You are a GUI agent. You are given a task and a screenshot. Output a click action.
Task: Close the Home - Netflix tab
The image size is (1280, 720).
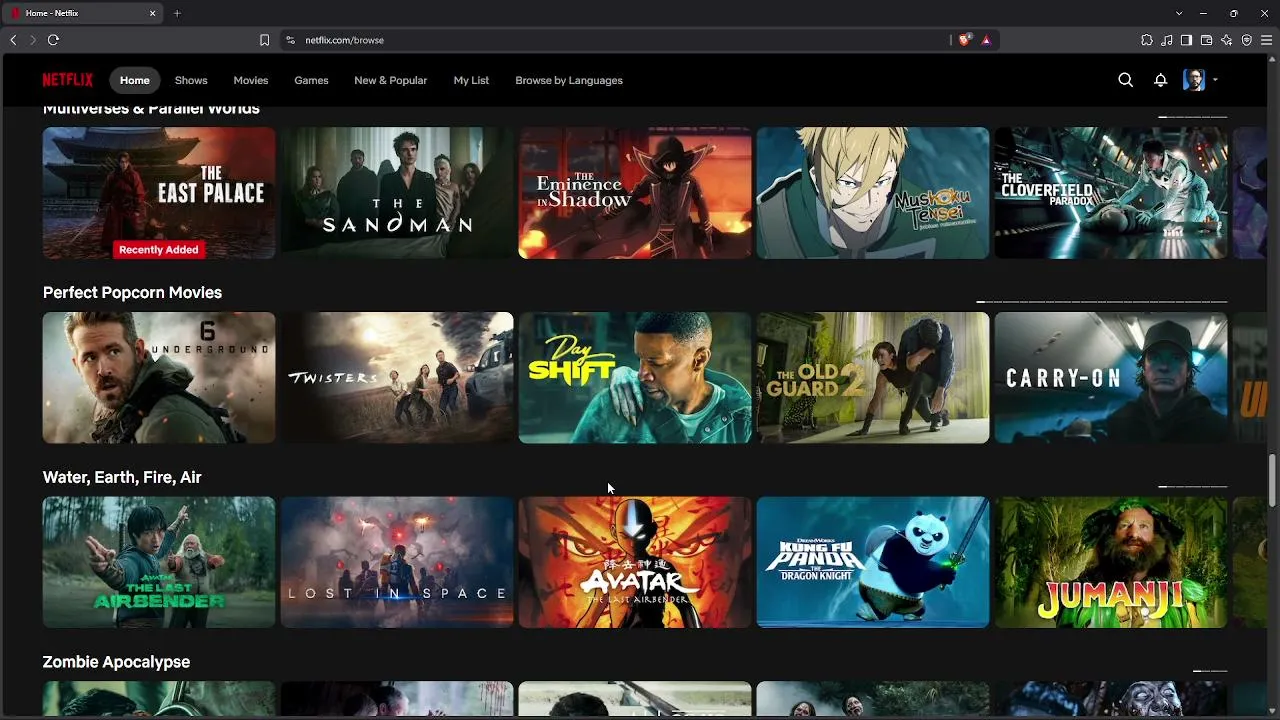tap(153, 13)
